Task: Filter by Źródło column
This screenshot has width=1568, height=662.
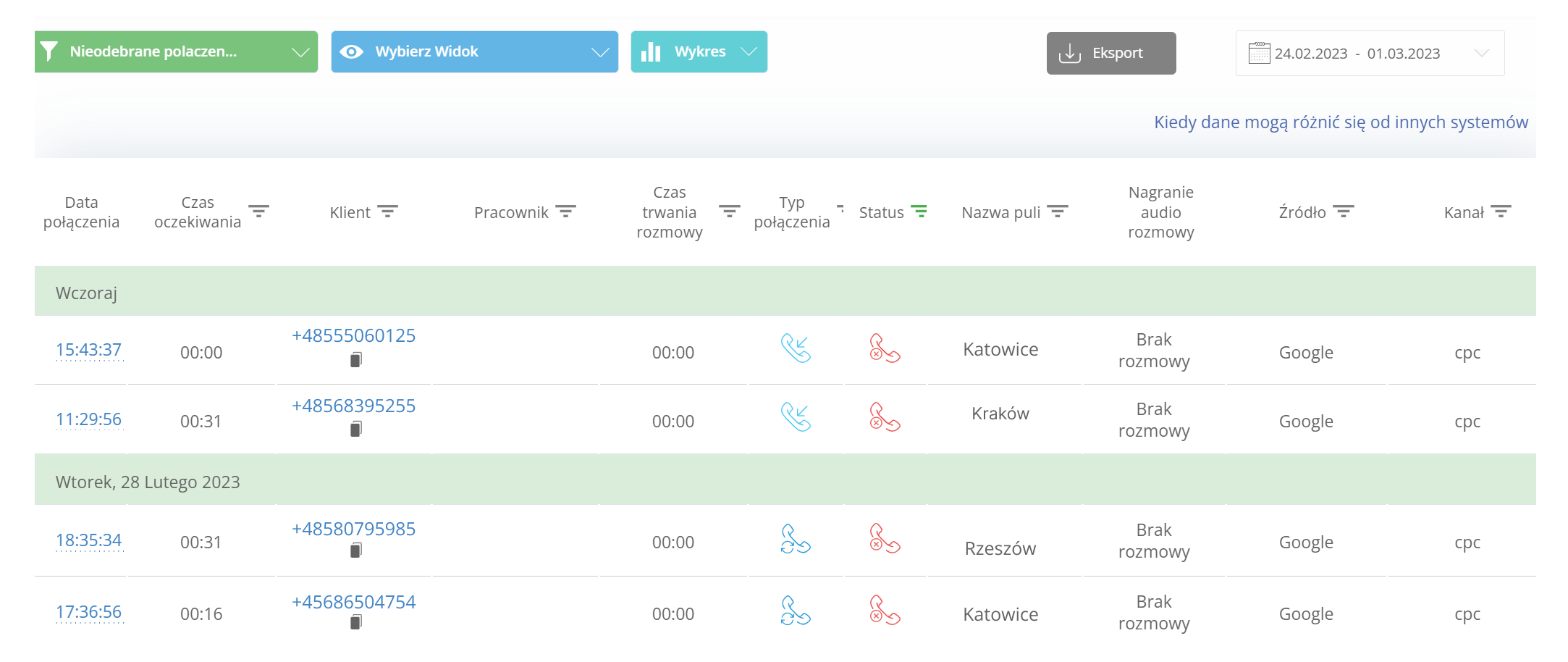Action: coord(1344,211)
